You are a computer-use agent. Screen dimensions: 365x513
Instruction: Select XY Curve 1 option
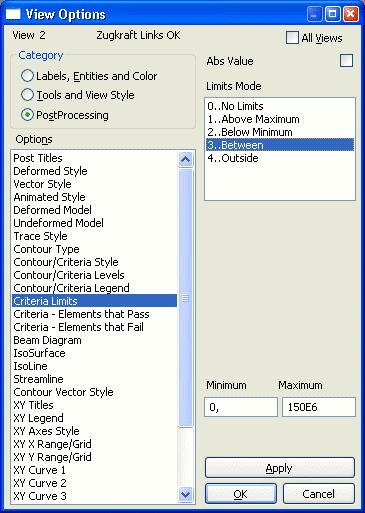tap(94, 470)
